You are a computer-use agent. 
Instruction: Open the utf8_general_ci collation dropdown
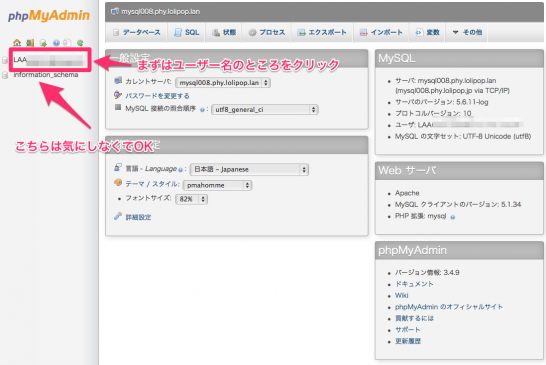pos(265,110)
